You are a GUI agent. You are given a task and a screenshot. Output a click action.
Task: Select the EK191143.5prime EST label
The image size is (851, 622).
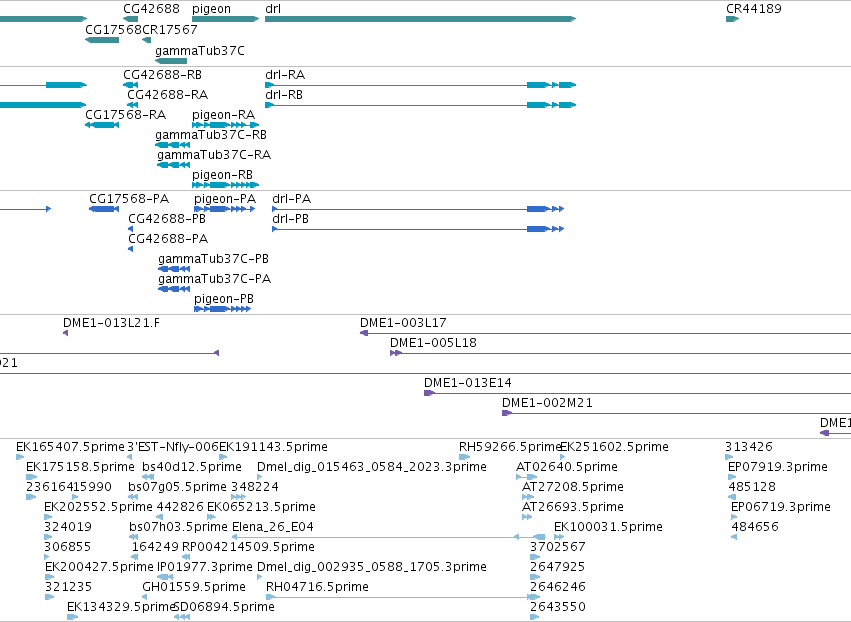point(273,447)
